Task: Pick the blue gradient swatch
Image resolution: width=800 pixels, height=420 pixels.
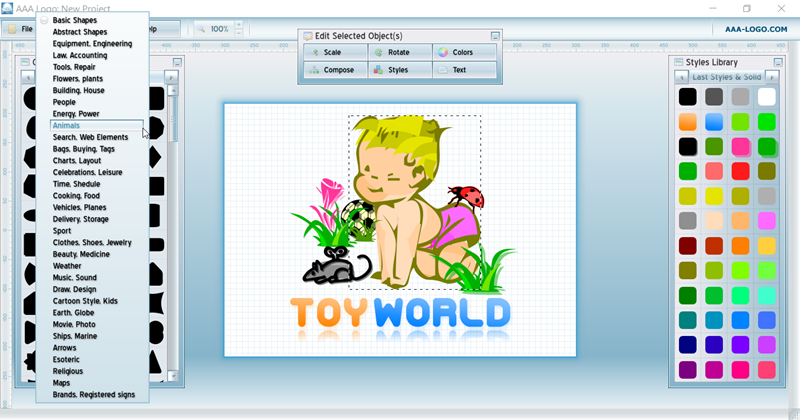Action: click(x=714, y=121)
